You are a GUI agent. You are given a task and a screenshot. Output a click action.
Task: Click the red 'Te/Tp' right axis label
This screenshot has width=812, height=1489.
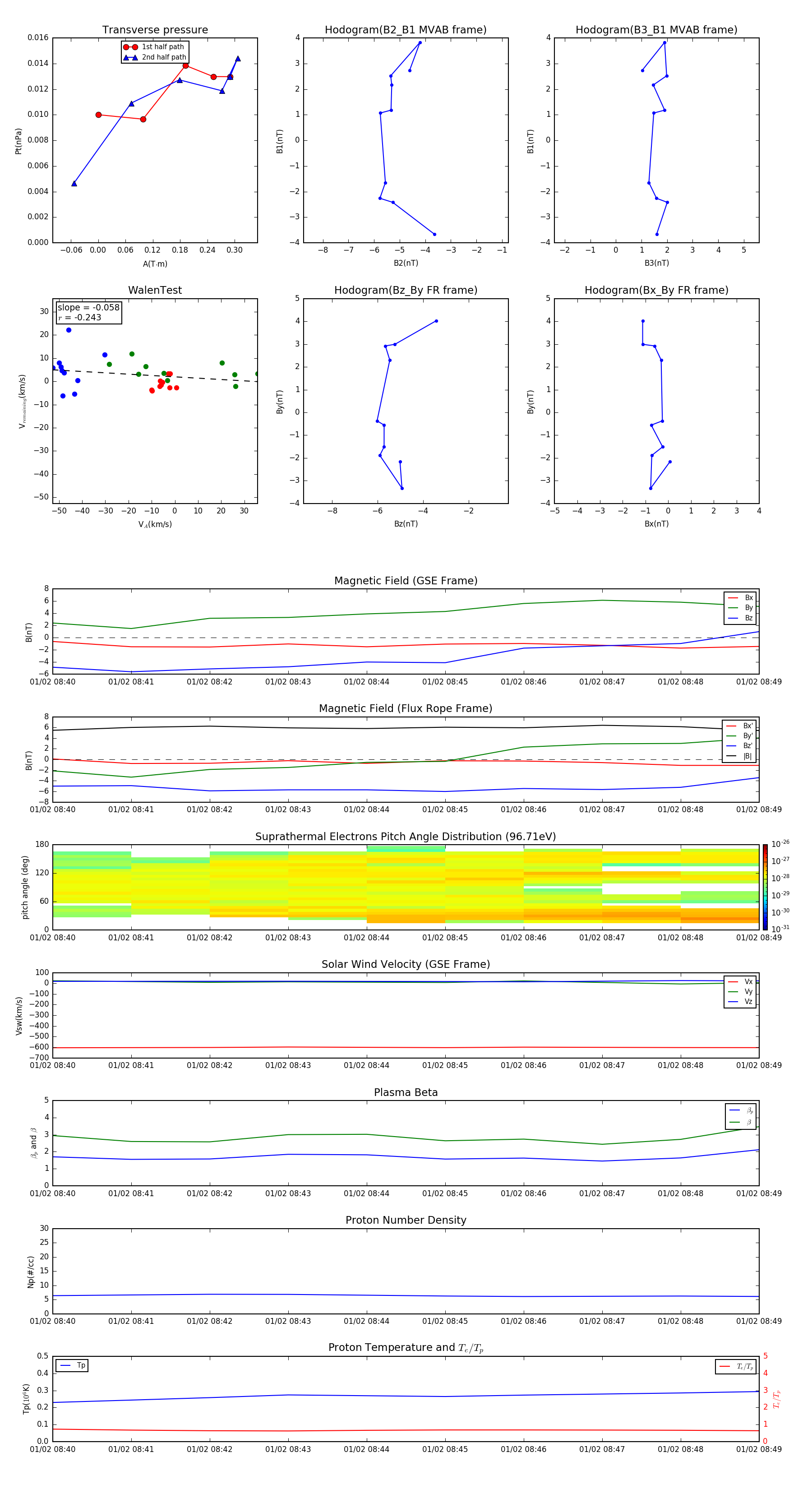pyautogui.click(x=776, y=1399)
